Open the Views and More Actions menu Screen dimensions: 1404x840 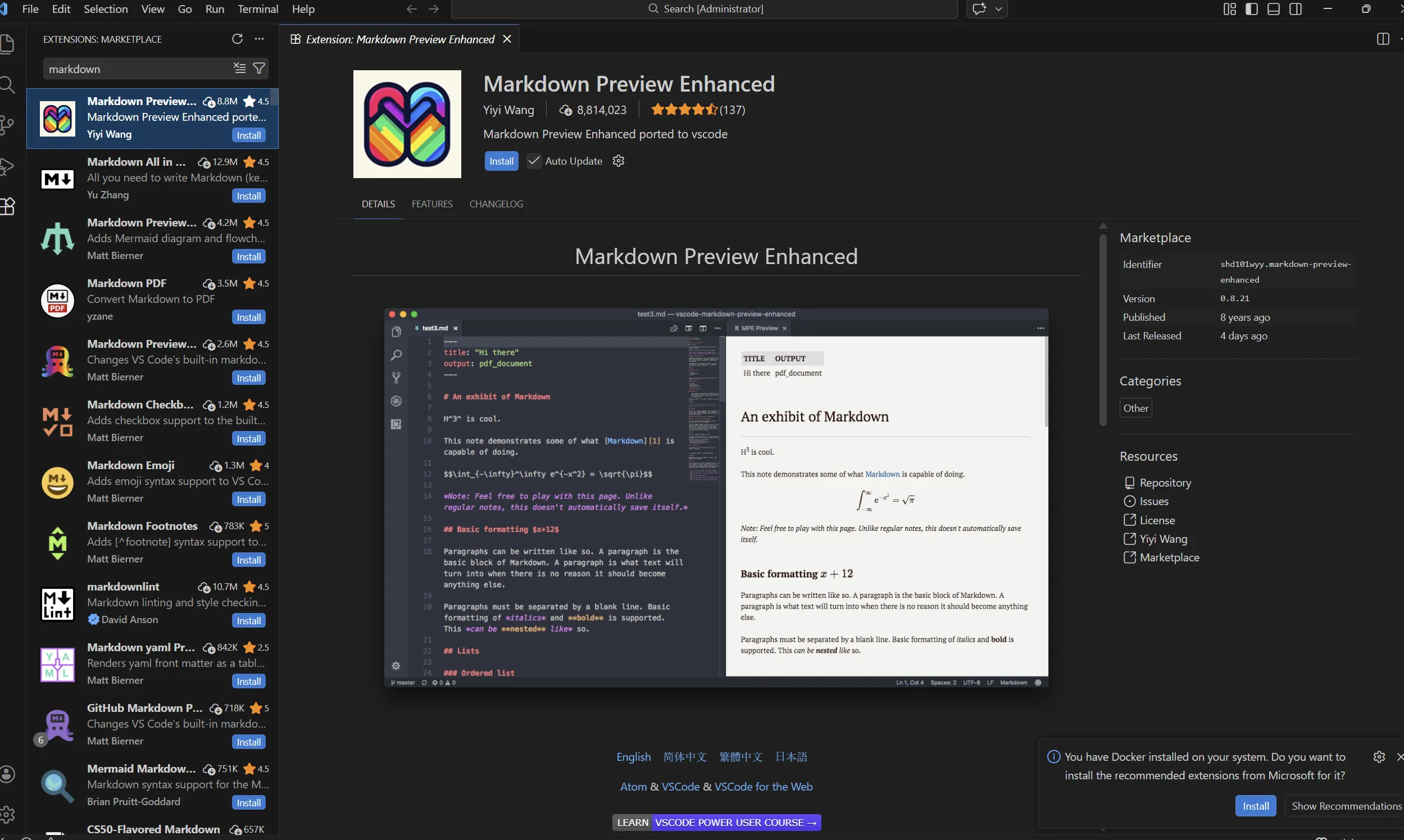(260, 39)
